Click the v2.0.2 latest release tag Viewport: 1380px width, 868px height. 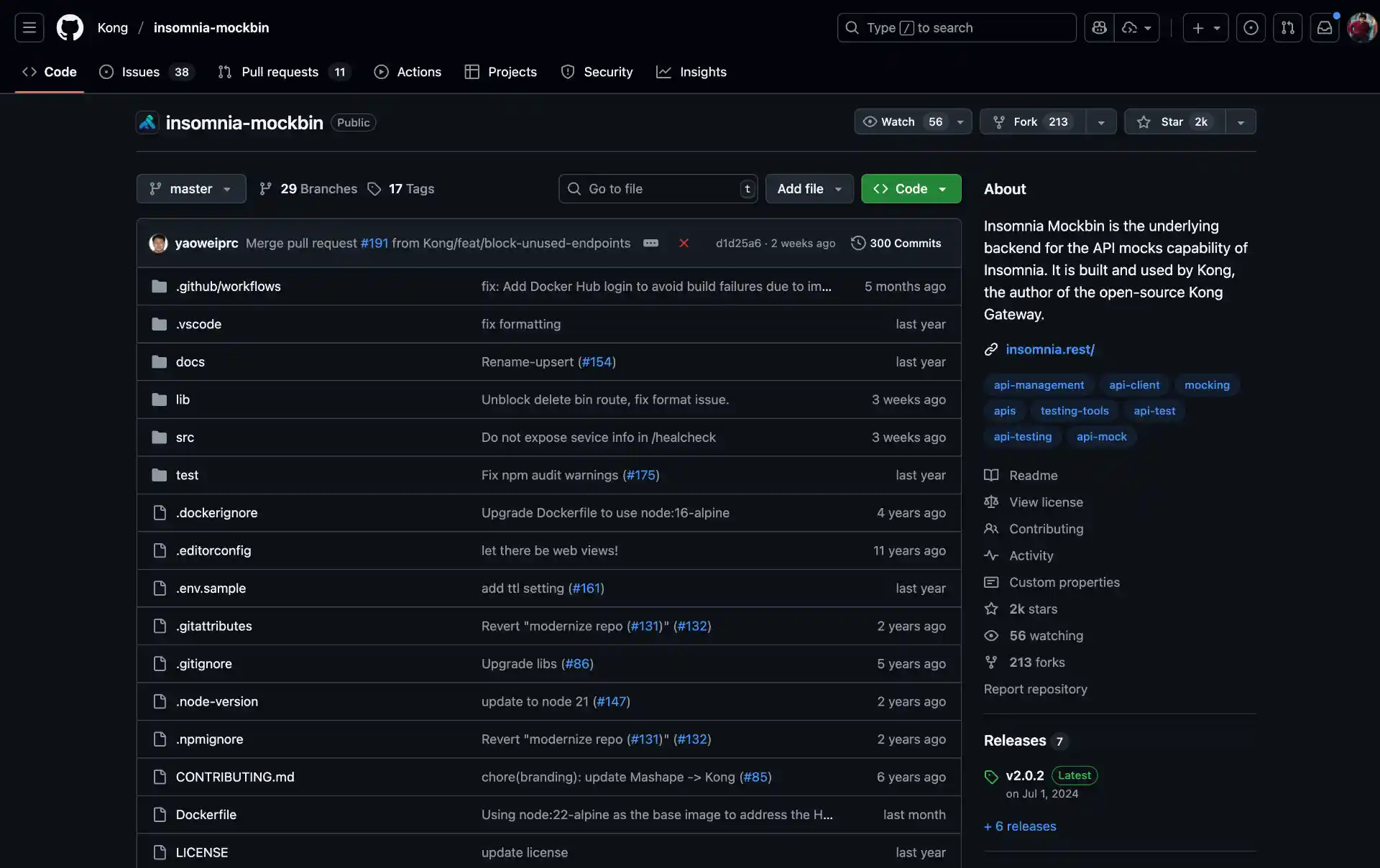tap(1024, 775)
